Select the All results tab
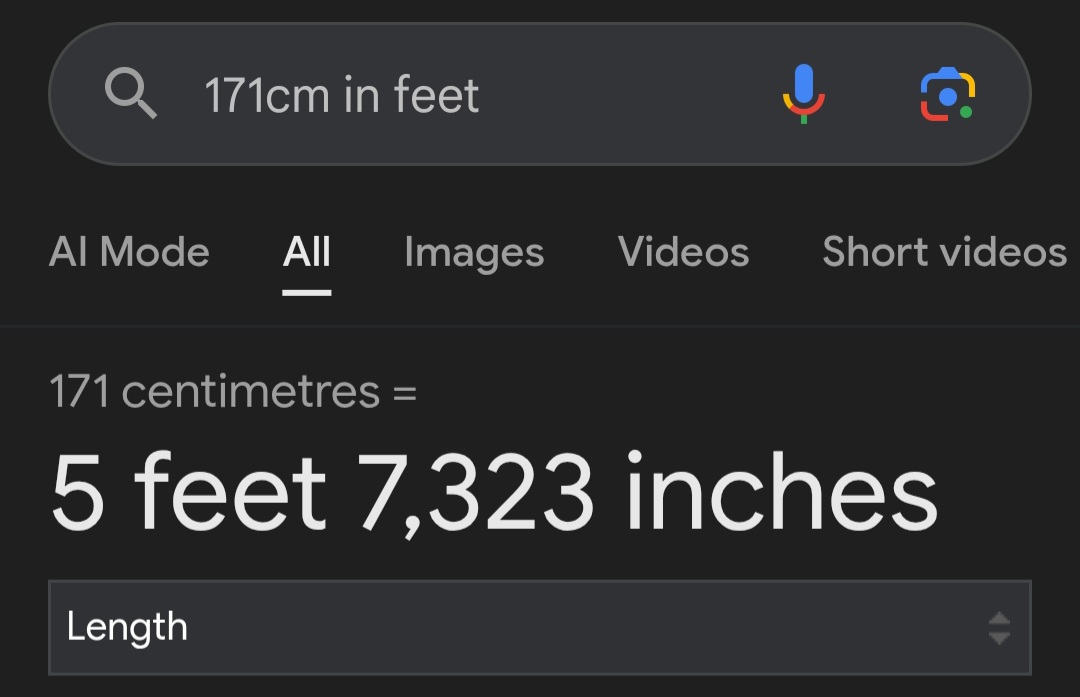Screen dimensions: 1080x697 click(306, 252)
